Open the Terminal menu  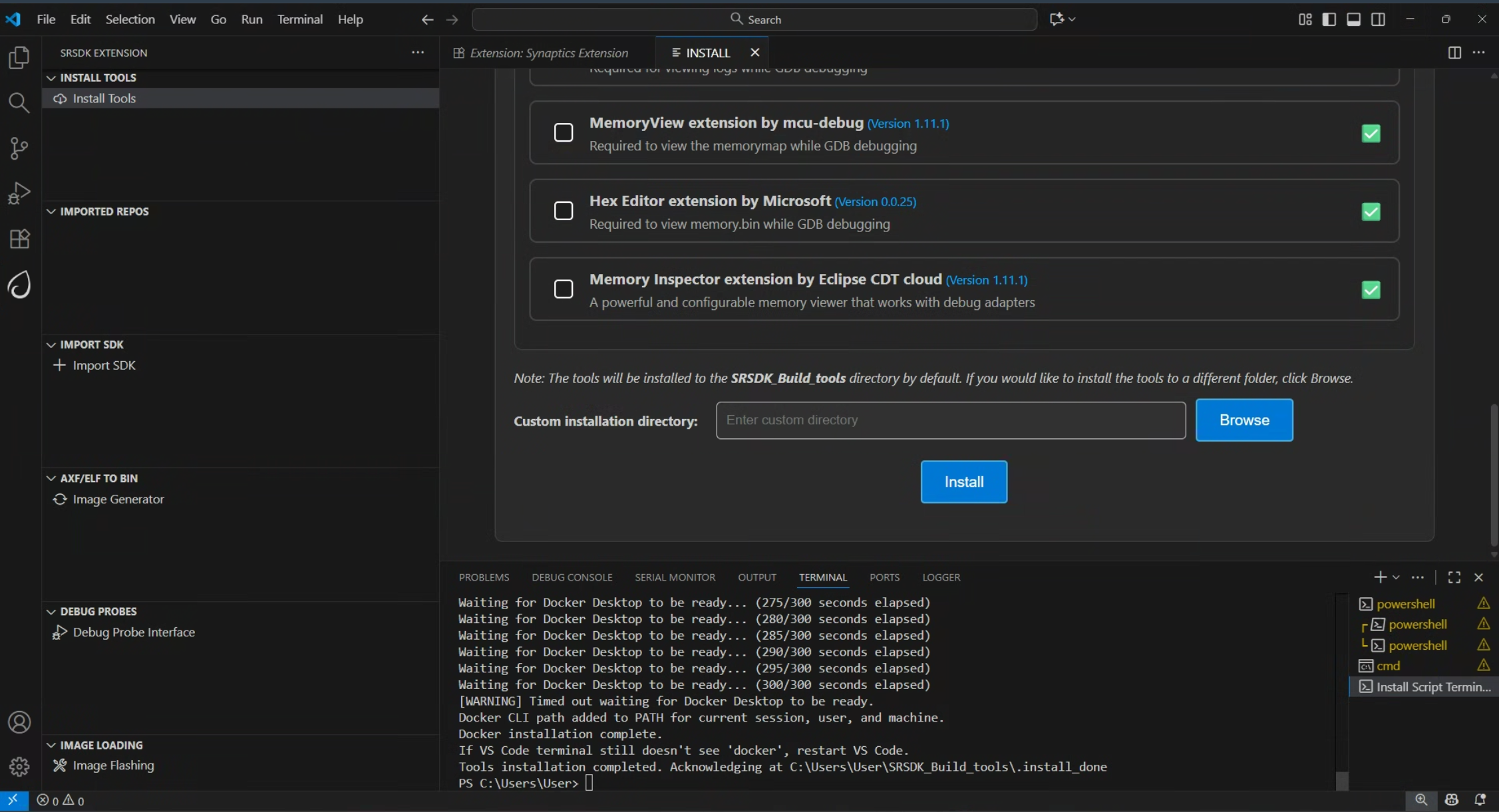tap(299, 19)
